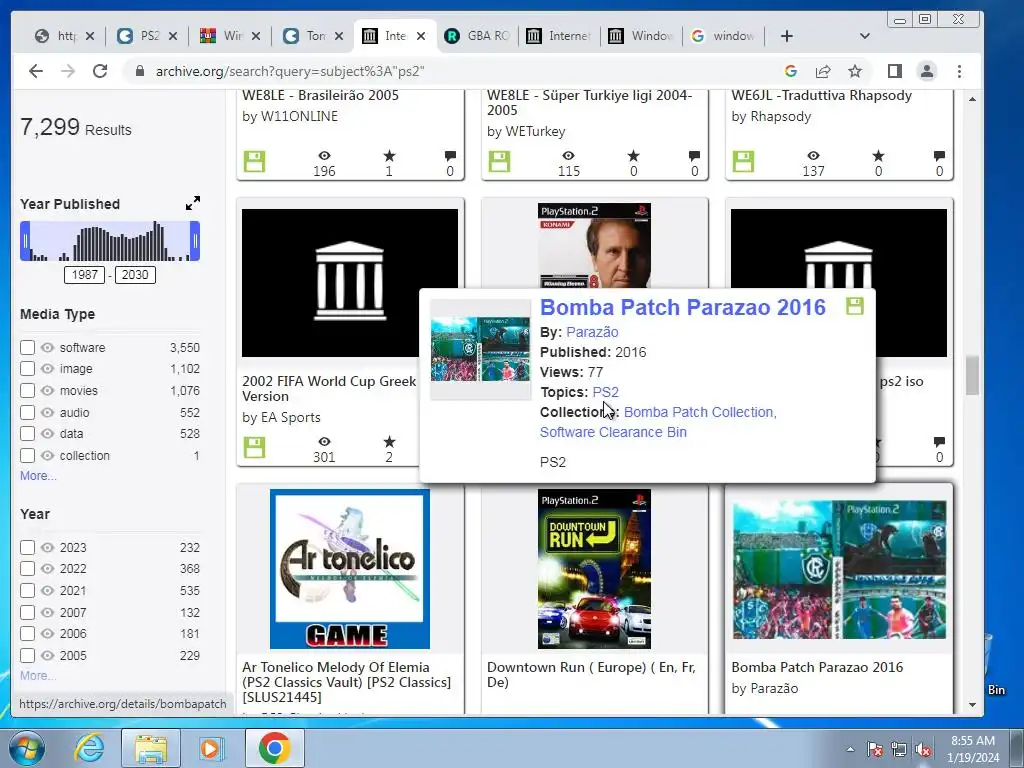Check the collection media type checkbox
1024x768 pixels.
pyautogui.click(x=27, y=455)
